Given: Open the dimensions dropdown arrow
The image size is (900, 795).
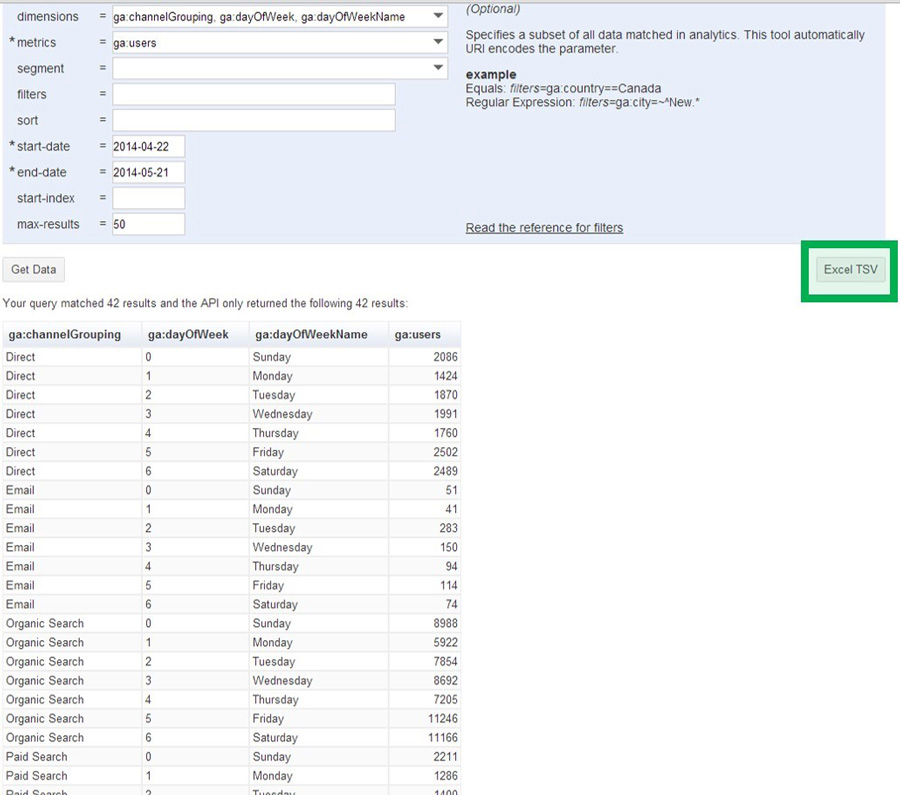Looking at the screenshot, I should point(438,16).
